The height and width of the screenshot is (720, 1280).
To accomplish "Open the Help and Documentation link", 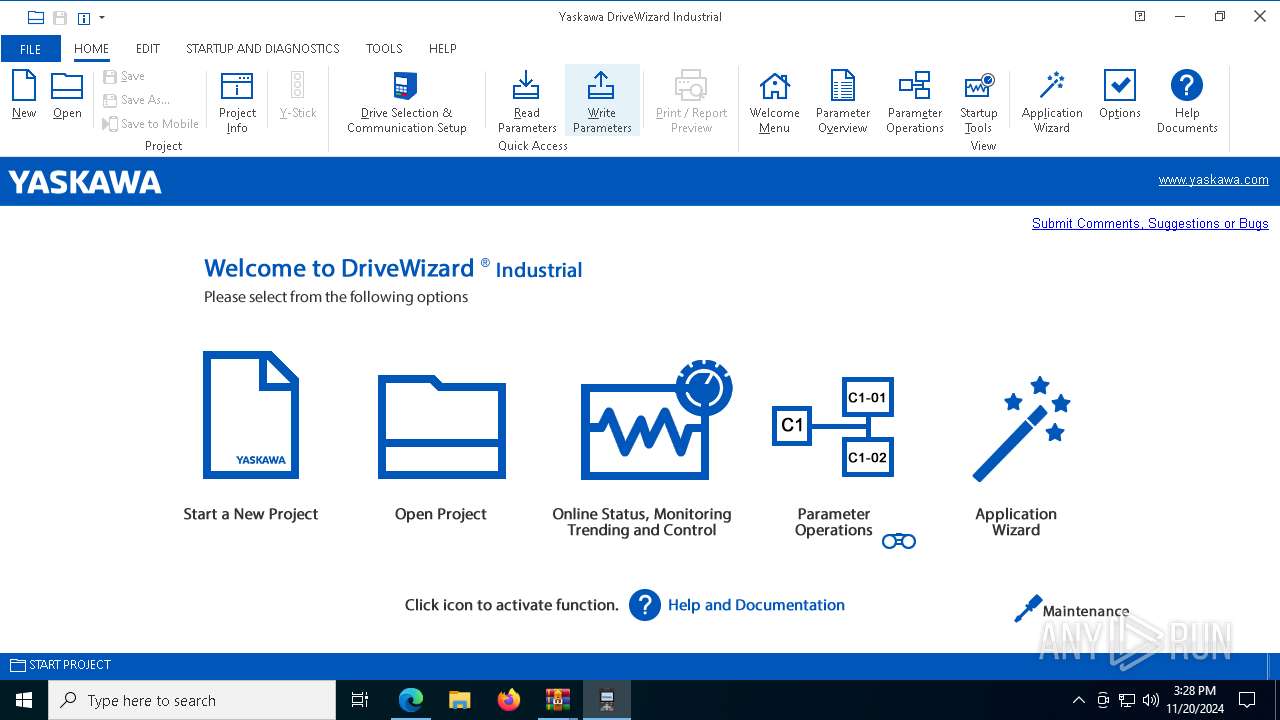I will click(x=756, y=605).
